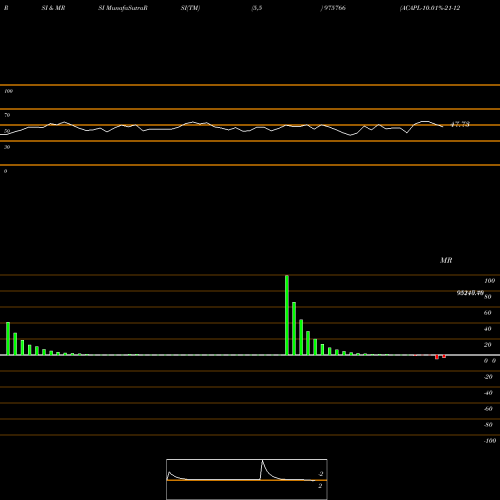Viewport: 500px width, 500px height.
Task: Click the (5,5 parameter text in header
Action: coord(257,8)
